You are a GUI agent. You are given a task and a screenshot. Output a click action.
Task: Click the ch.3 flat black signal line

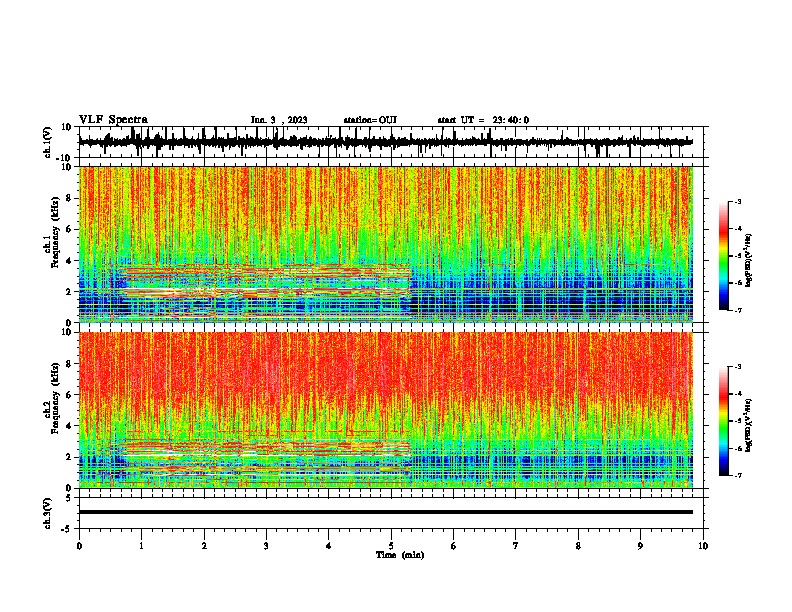[x=385, y=512]
